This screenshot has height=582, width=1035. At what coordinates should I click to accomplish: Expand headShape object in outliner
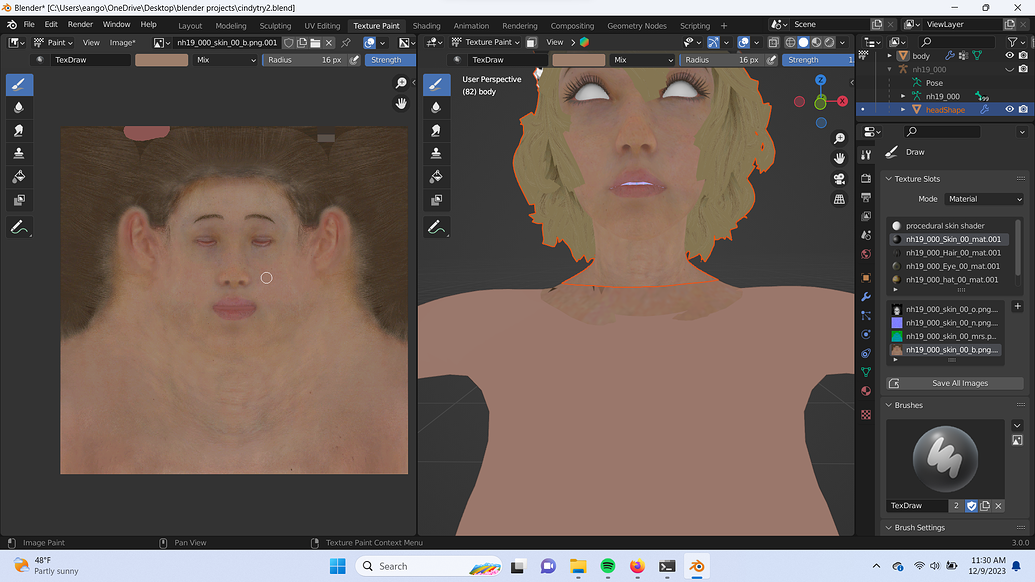[x=903, y=110]
